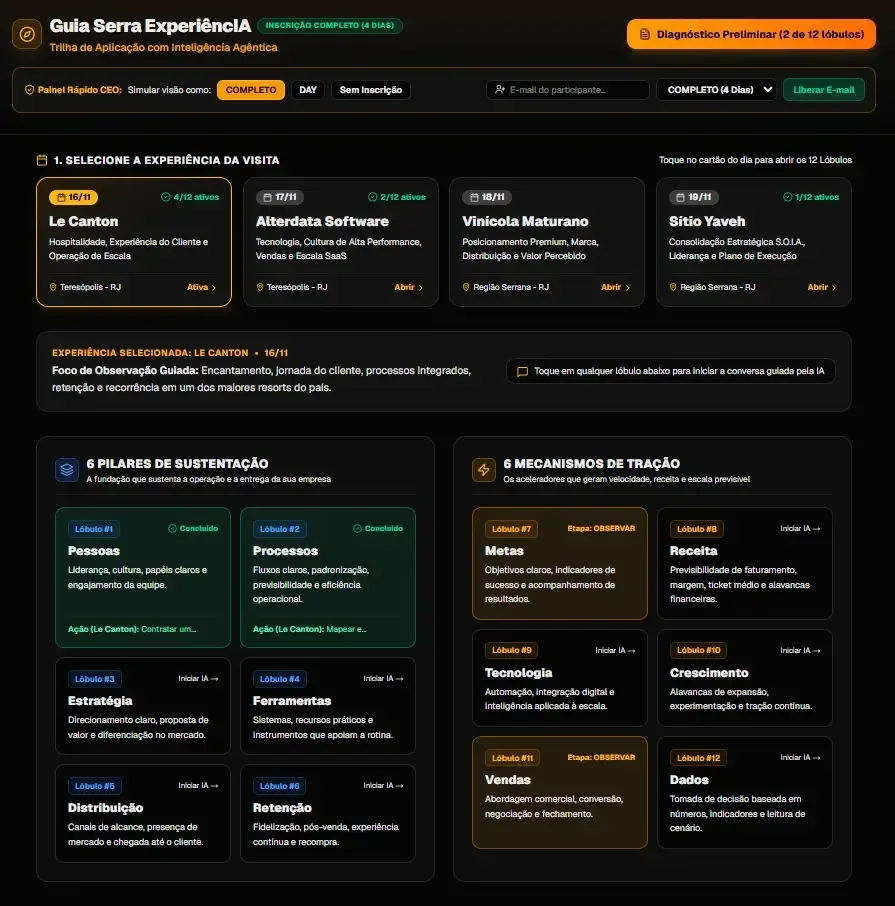Simulate view as DAY

[x=308, y=90]
